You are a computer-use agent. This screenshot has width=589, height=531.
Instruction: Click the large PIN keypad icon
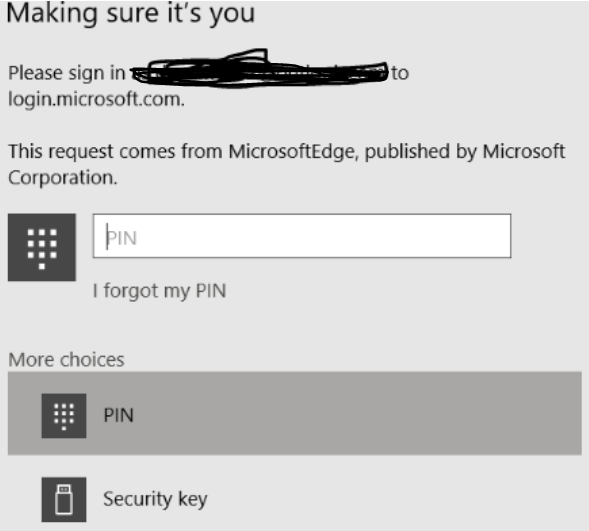coord(42,247)
